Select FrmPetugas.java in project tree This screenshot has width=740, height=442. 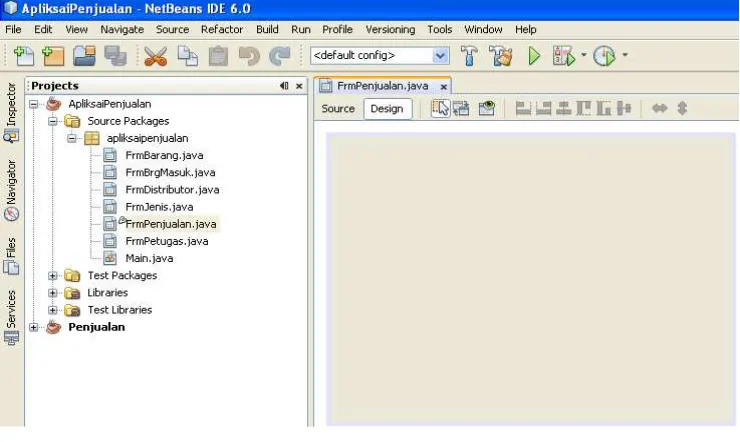pyautogui.click(x=167, y=241)
